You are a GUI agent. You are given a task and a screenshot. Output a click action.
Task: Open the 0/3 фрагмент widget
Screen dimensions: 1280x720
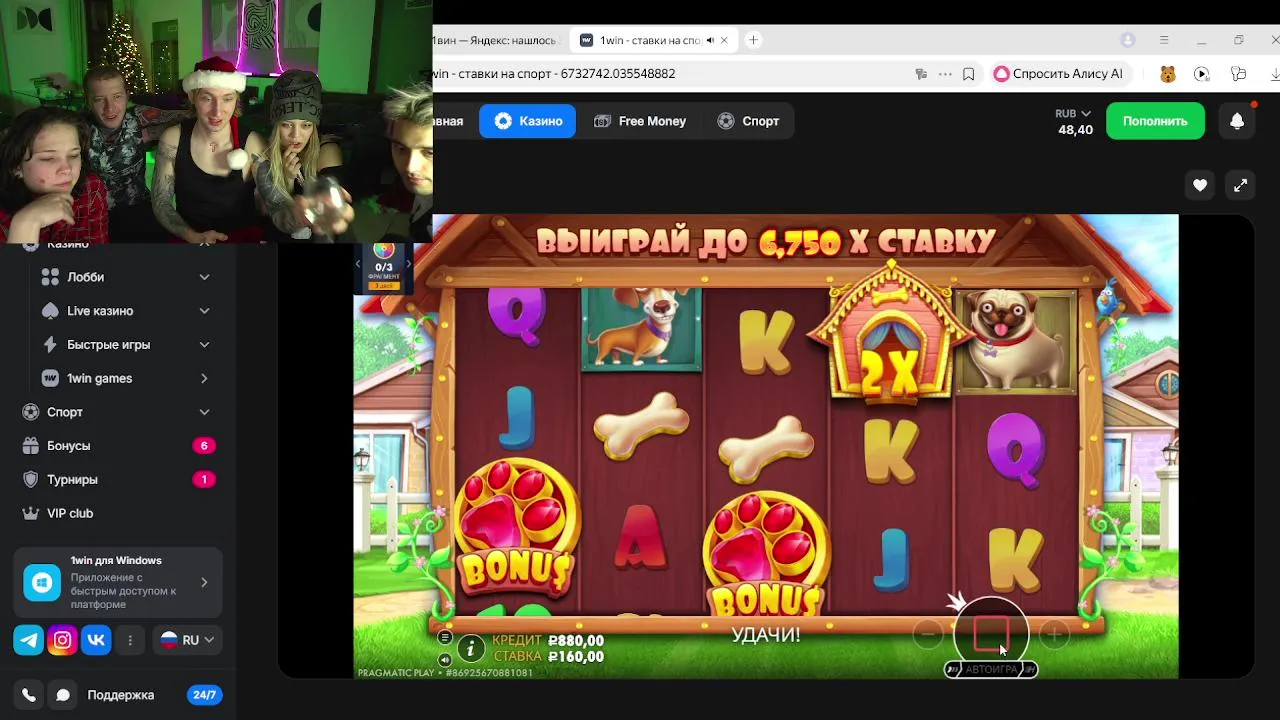coord(384,266)
